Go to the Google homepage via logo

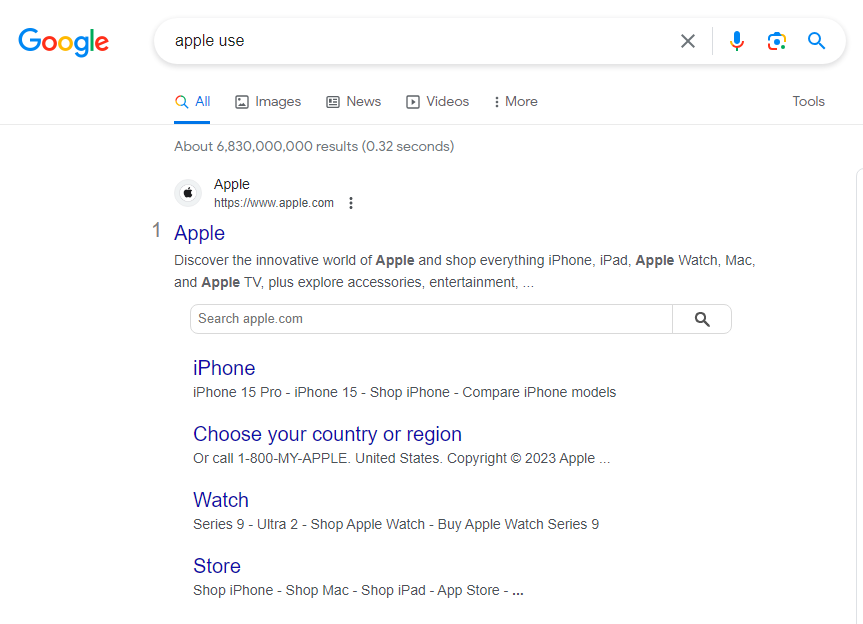pyautogui.click(x=64, y=42)
